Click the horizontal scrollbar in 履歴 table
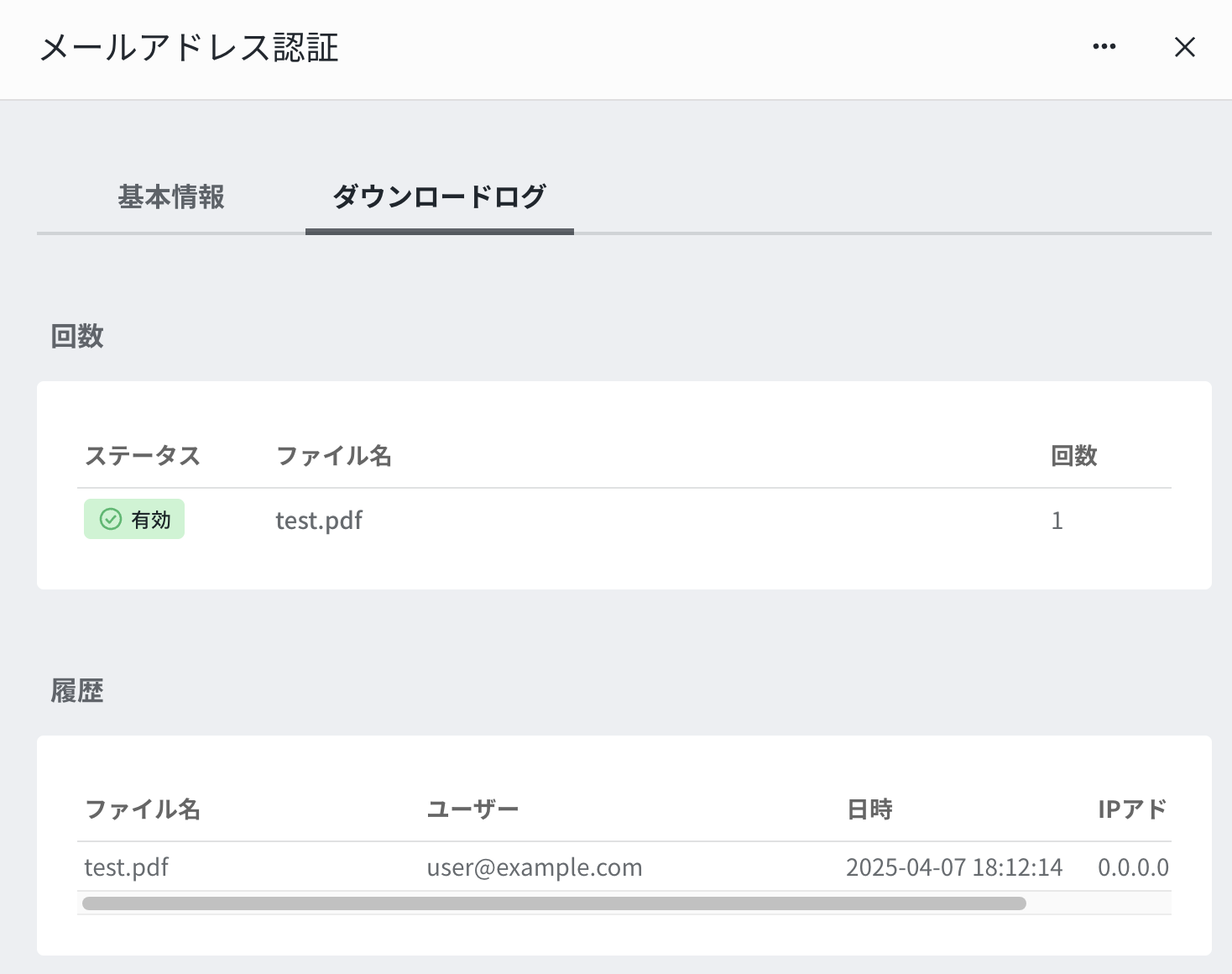Screen dimensions: 1232x974 pyautogui.click(x=554, y=903)
